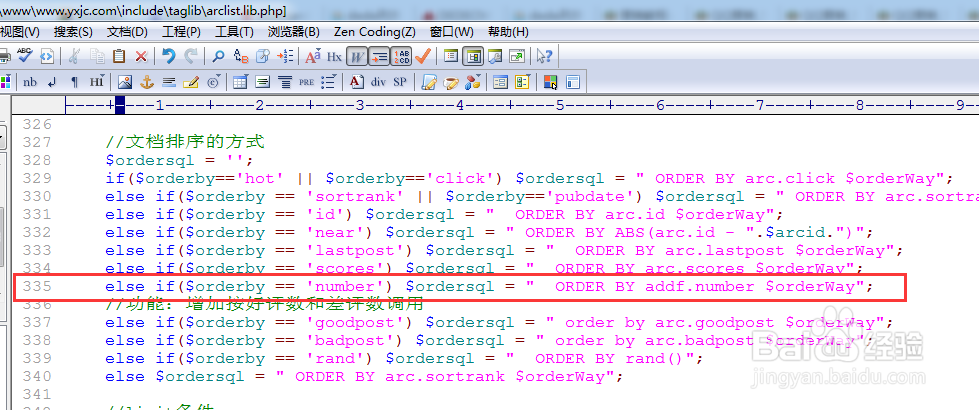979x410 pixels.
Task: Open the HTML color picker
Action: (550, 82)
